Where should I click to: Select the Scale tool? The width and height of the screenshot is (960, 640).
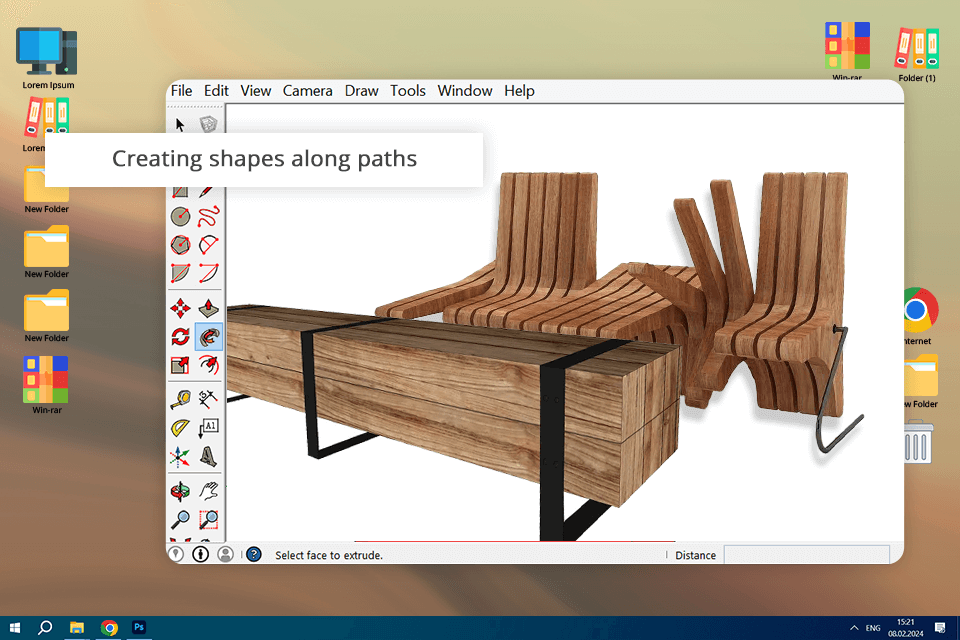tap(180, 365)
